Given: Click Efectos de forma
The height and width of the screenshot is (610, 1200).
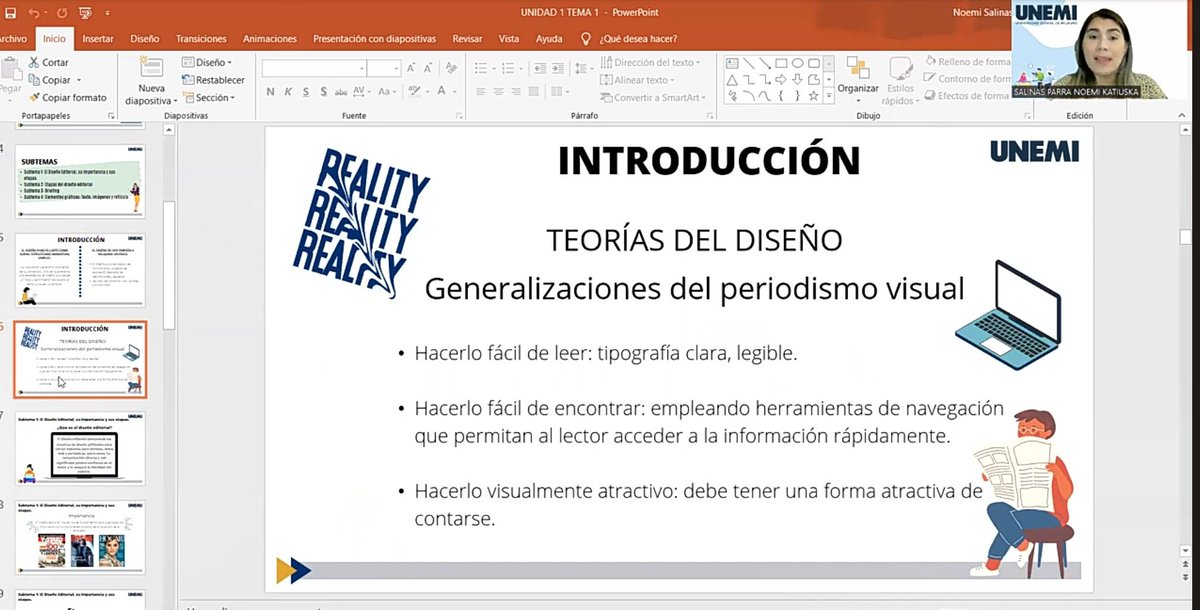Looking at the screenshot, I should coord(968,96).
